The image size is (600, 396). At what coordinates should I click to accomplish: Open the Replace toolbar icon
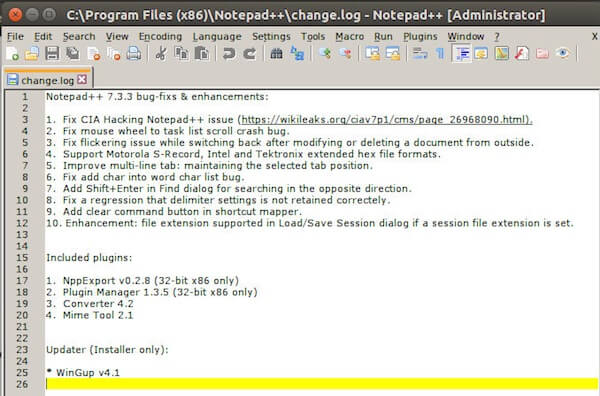297,54
